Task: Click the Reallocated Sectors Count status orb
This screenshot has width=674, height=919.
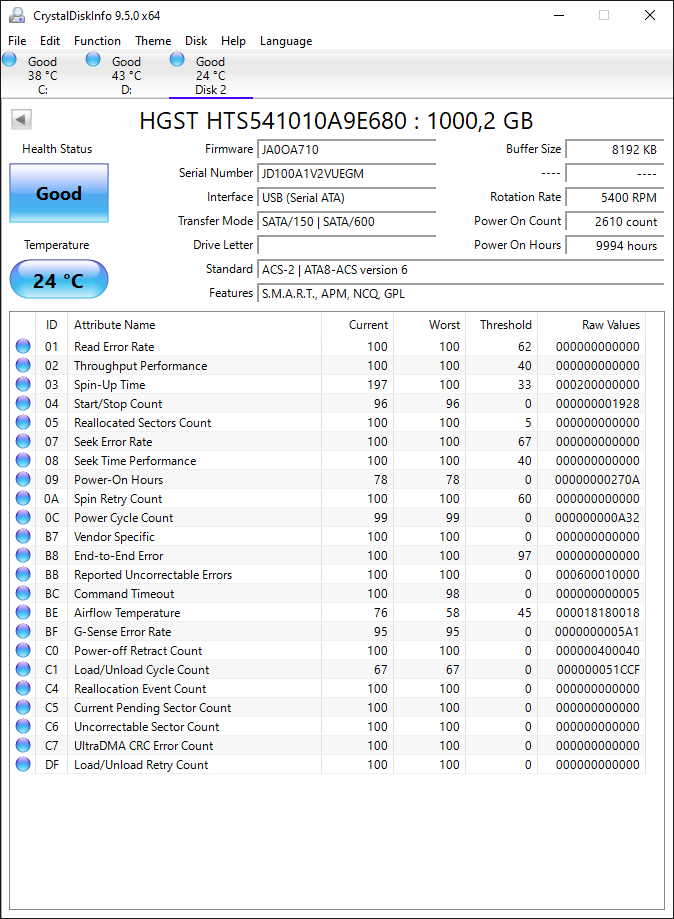Action: [23, 423]
